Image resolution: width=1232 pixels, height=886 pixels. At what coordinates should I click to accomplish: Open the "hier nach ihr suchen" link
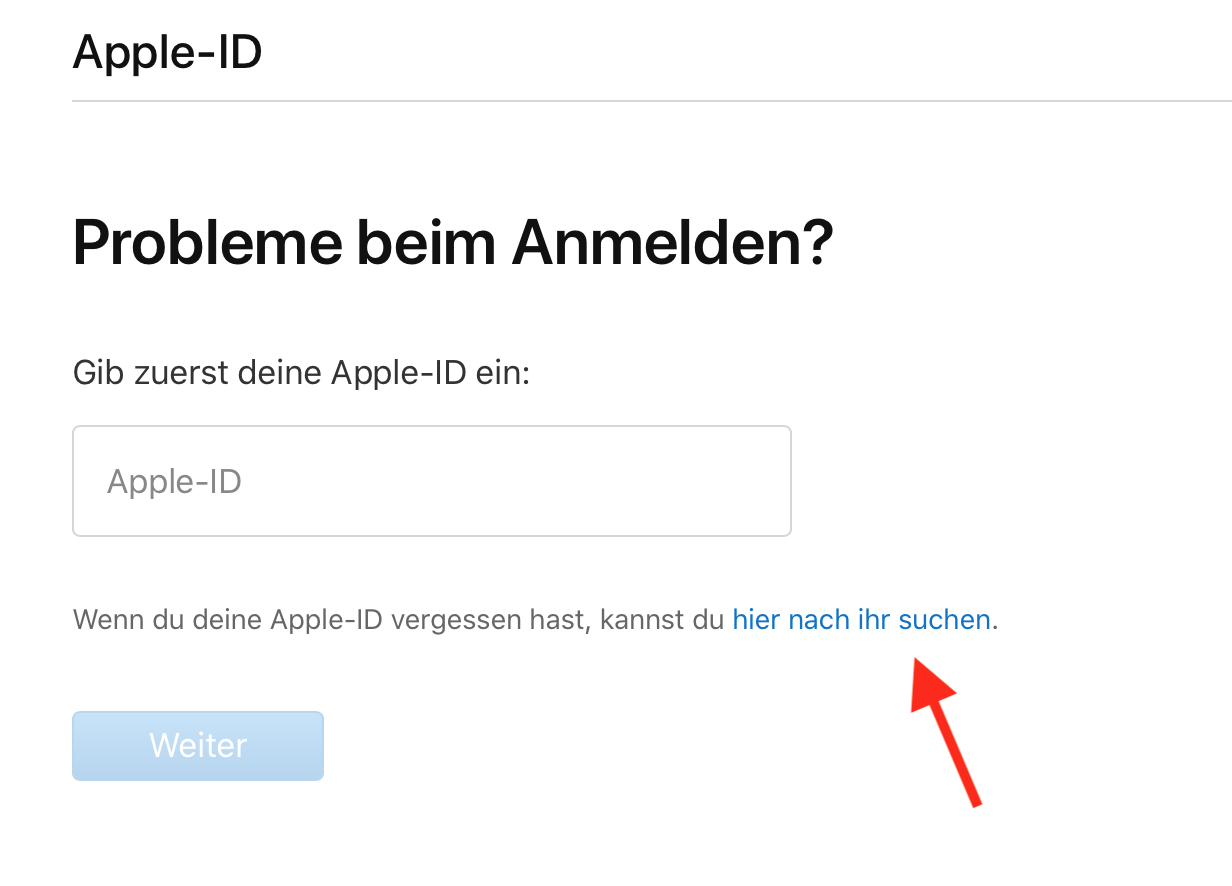pyautogui.click(x=861, y=620)
